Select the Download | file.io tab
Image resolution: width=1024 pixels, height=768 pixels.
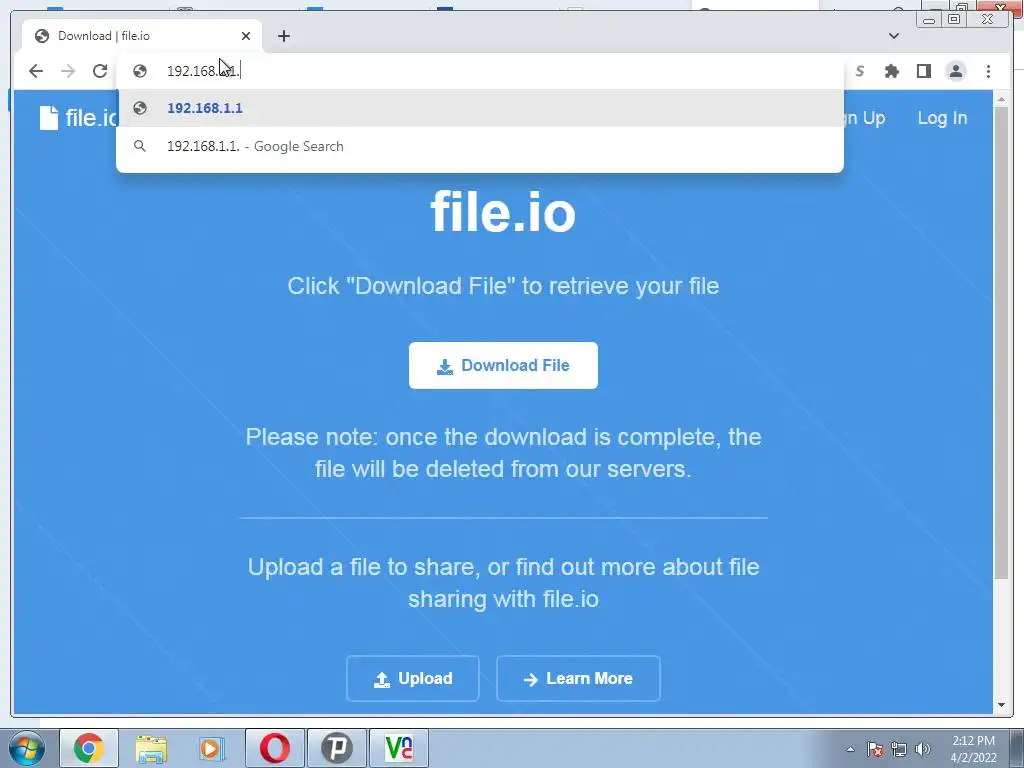(142, 36)
